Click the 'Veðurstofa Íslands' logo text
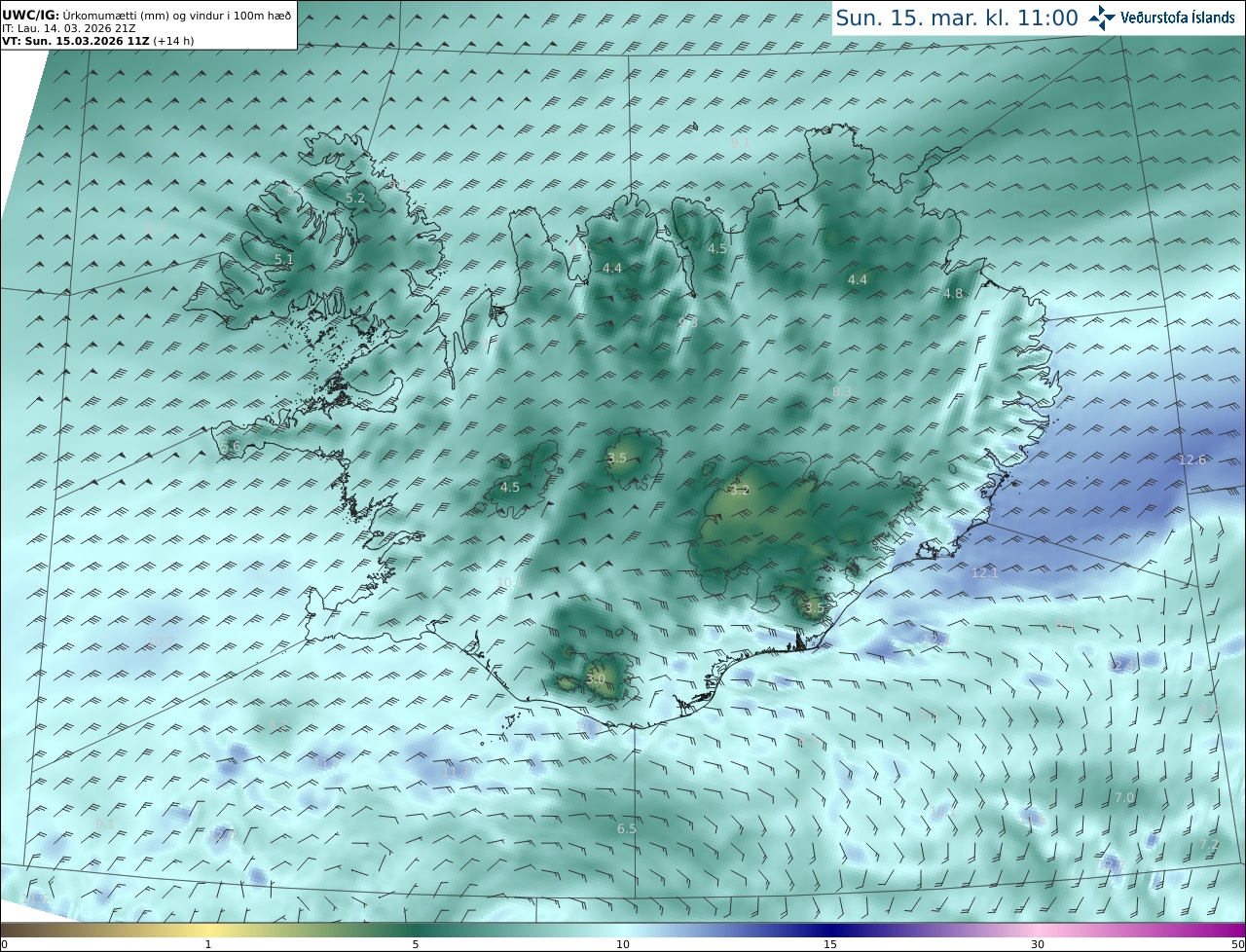 click(x=1178, y=18)
